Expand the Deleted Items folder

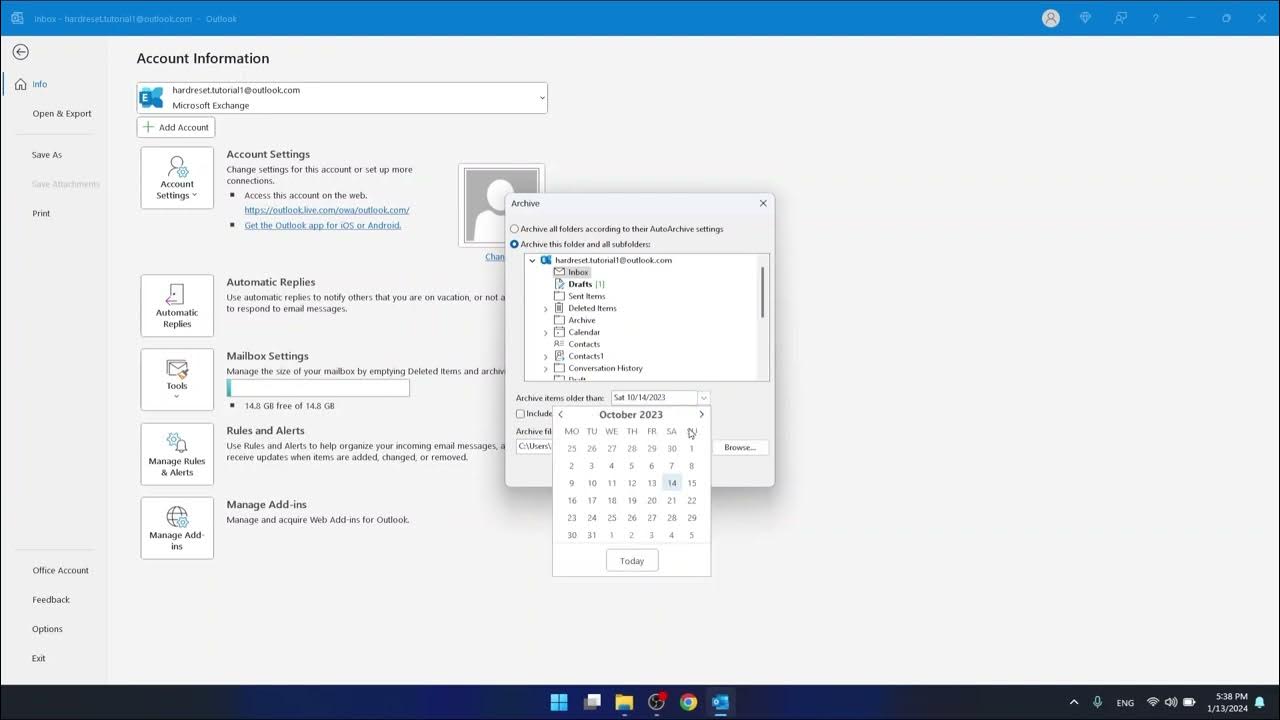coord(545,308)
